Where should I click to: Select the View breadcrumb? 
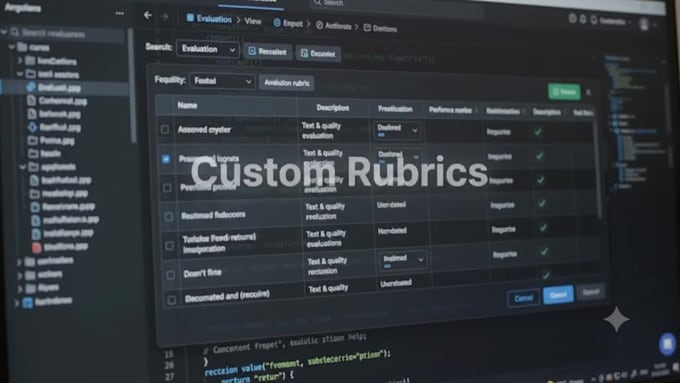pyautogui.click(x=252, y=21)
